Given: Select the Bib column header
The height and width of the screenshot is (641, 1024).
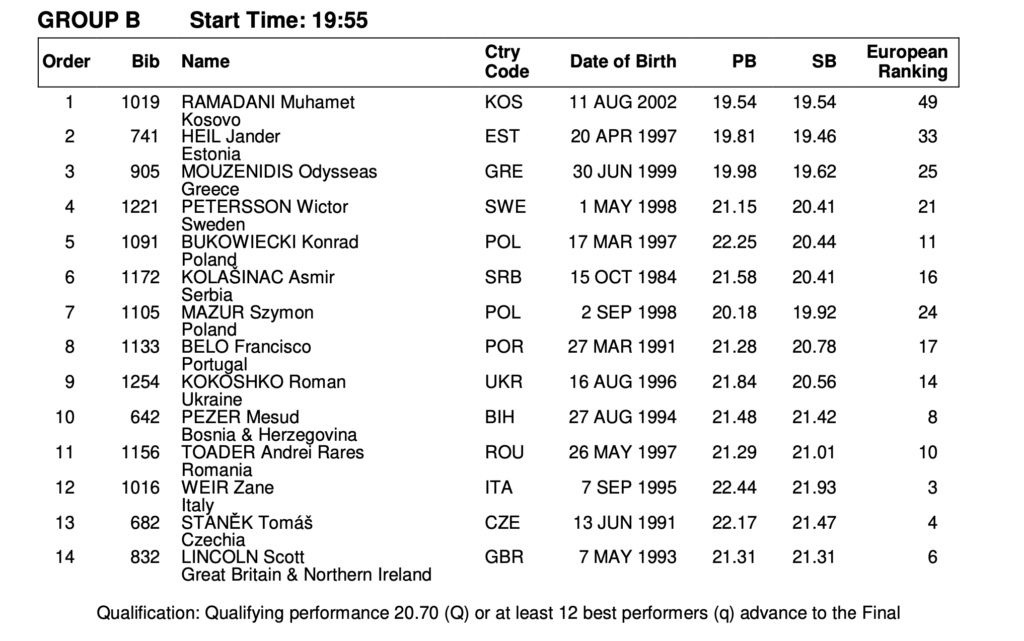Looking at the screenshot, I should click(x=145, y=62).
